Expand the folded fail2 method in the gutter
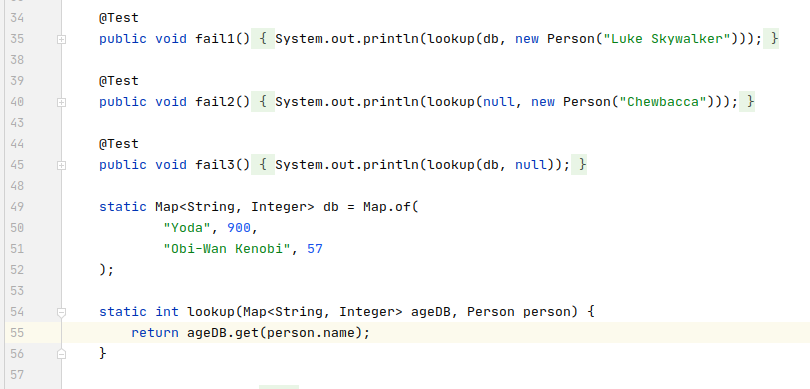Image resolution: width=810 pixels, height=389 pixels. [61, 102]
